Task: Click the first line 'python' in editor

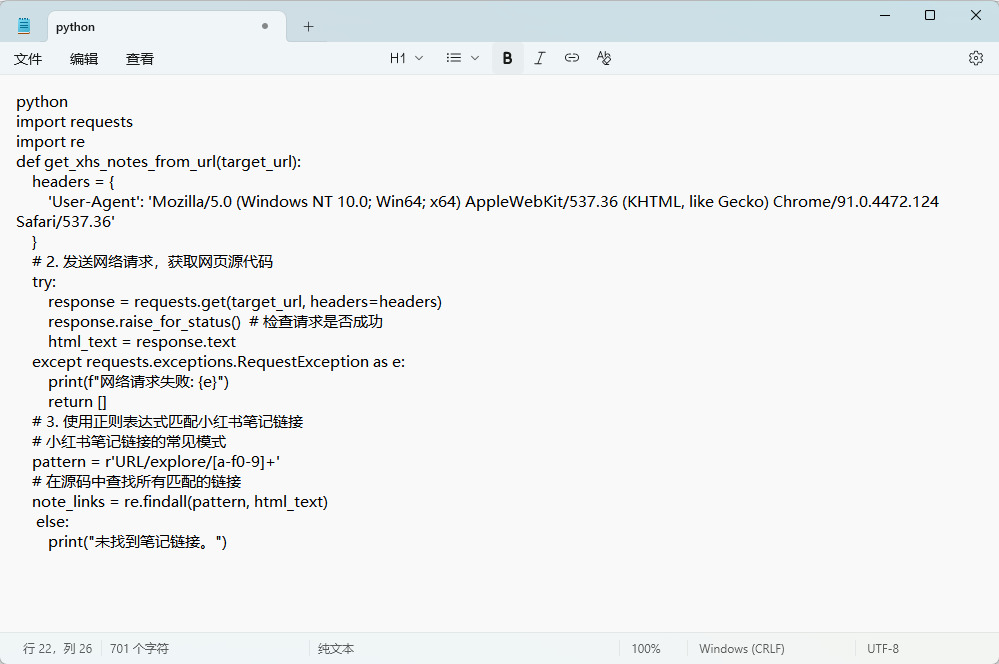Action: (x=42, y=102)
